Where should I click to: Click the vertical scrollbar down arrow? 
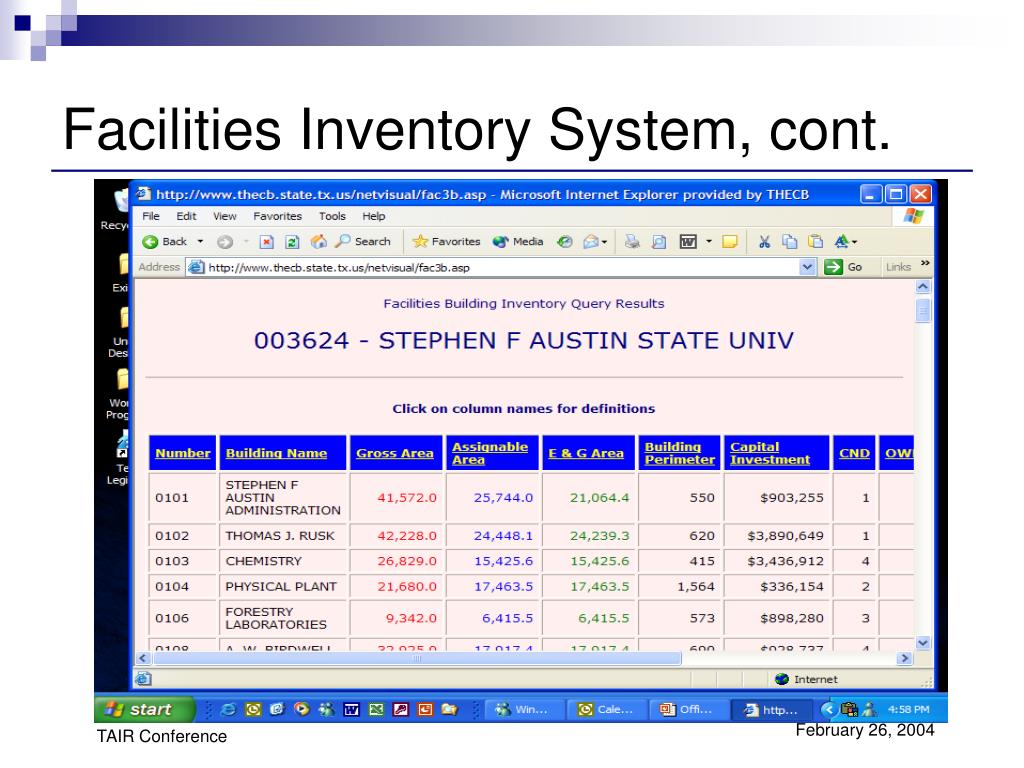tap(923, 643)
